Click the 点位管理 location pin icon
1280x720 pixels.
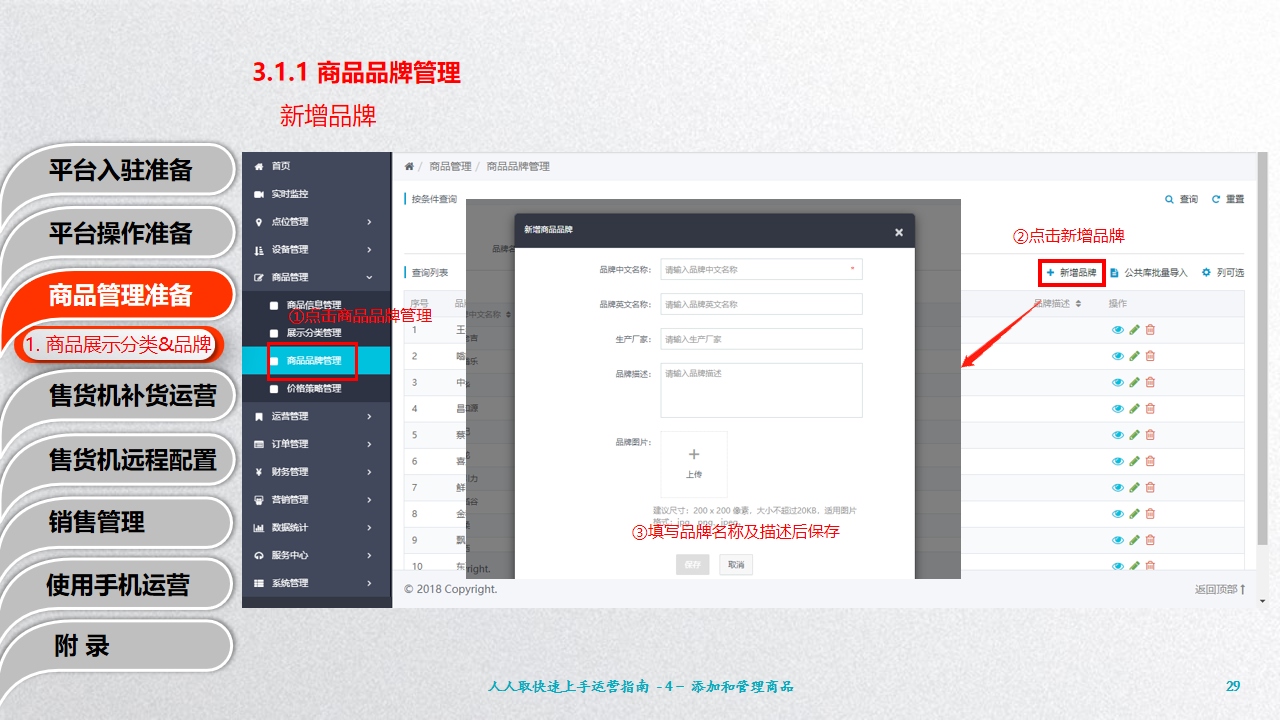(x=259, y=222)
